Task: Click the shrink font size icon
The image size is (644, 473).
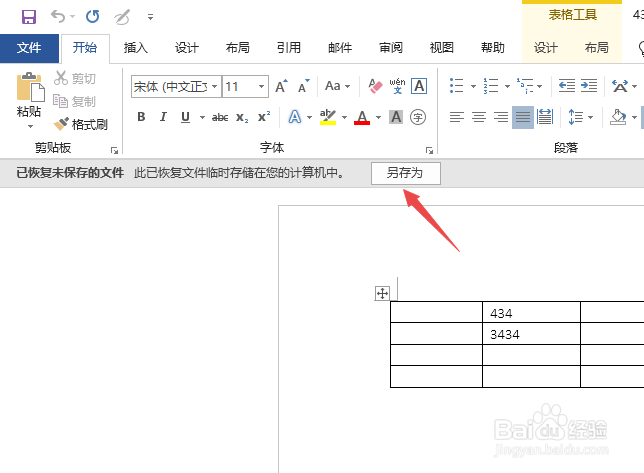Action: click(304, 86)
